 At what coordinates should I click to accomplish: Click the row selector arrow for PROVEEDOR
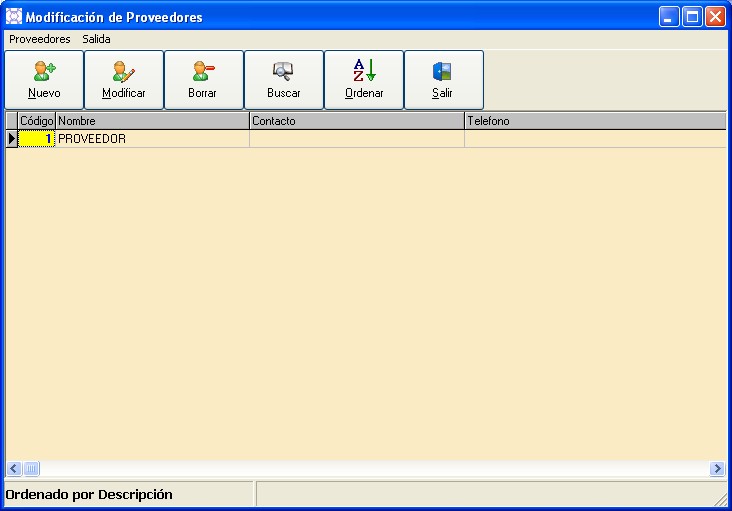pos(12,139)
